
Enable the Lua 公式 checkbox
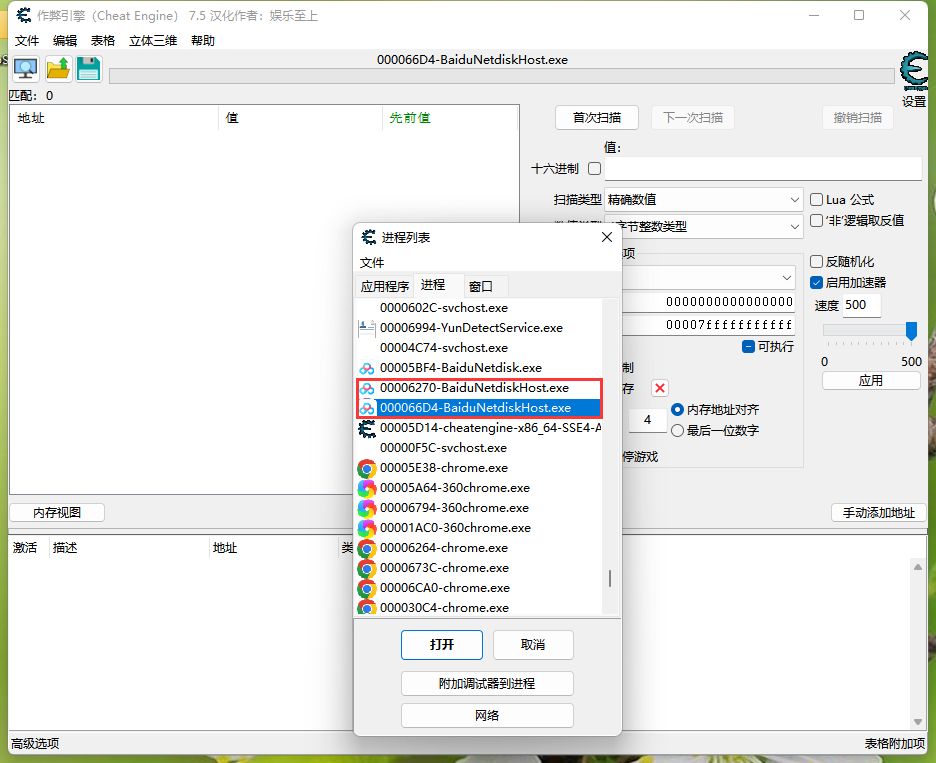816,199
